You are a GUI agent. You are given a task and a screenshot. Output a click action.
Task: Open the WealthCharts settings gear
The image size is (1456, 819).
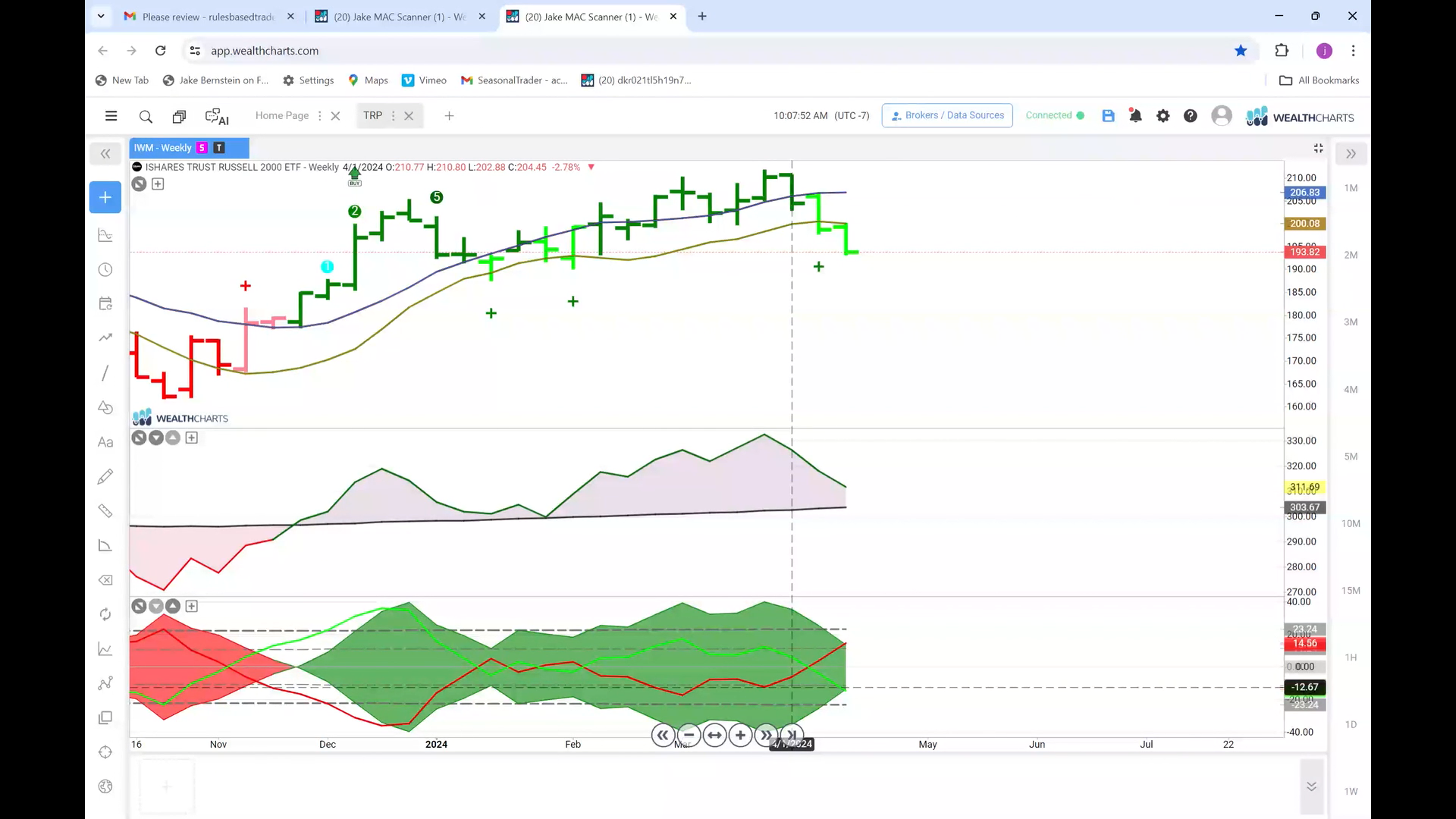point(1163,116)
